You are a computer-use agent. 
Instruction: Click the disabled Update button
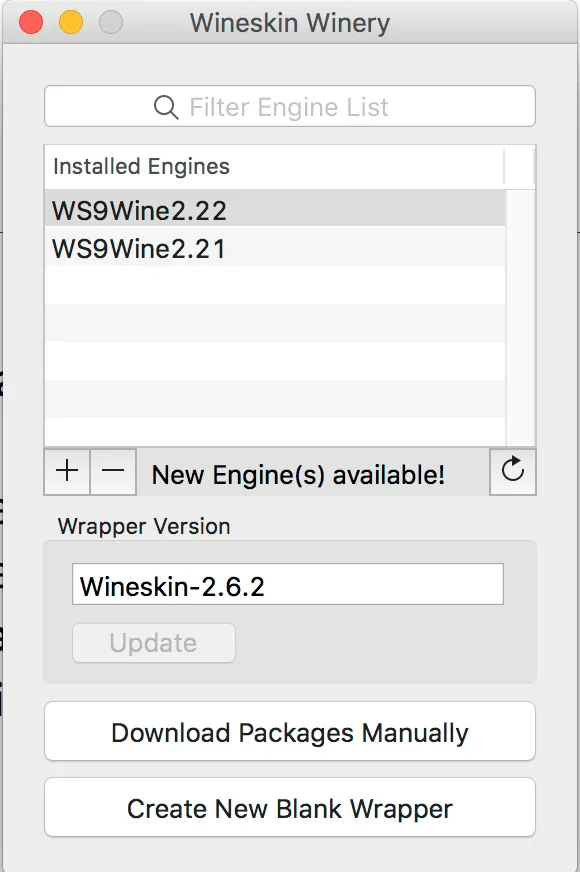point(153,643)
